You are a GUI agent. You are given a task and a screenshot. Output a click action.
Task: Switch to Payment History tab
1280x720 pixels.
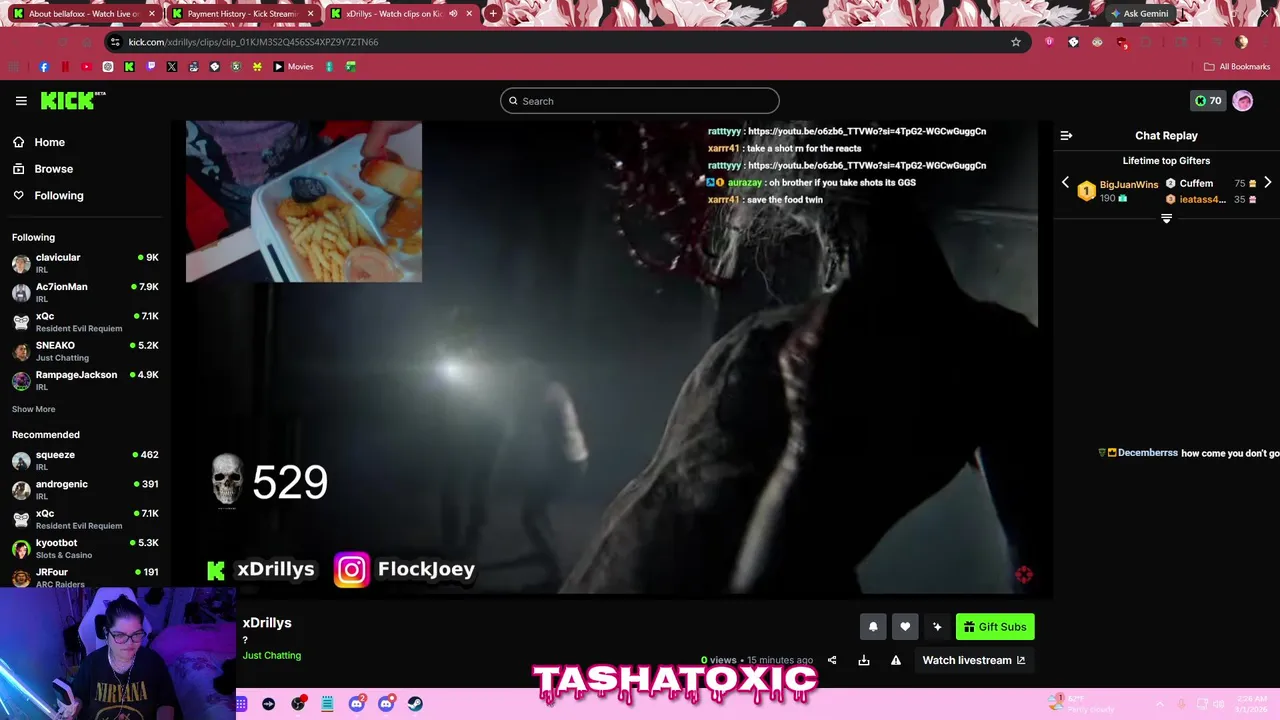(243, 14)
